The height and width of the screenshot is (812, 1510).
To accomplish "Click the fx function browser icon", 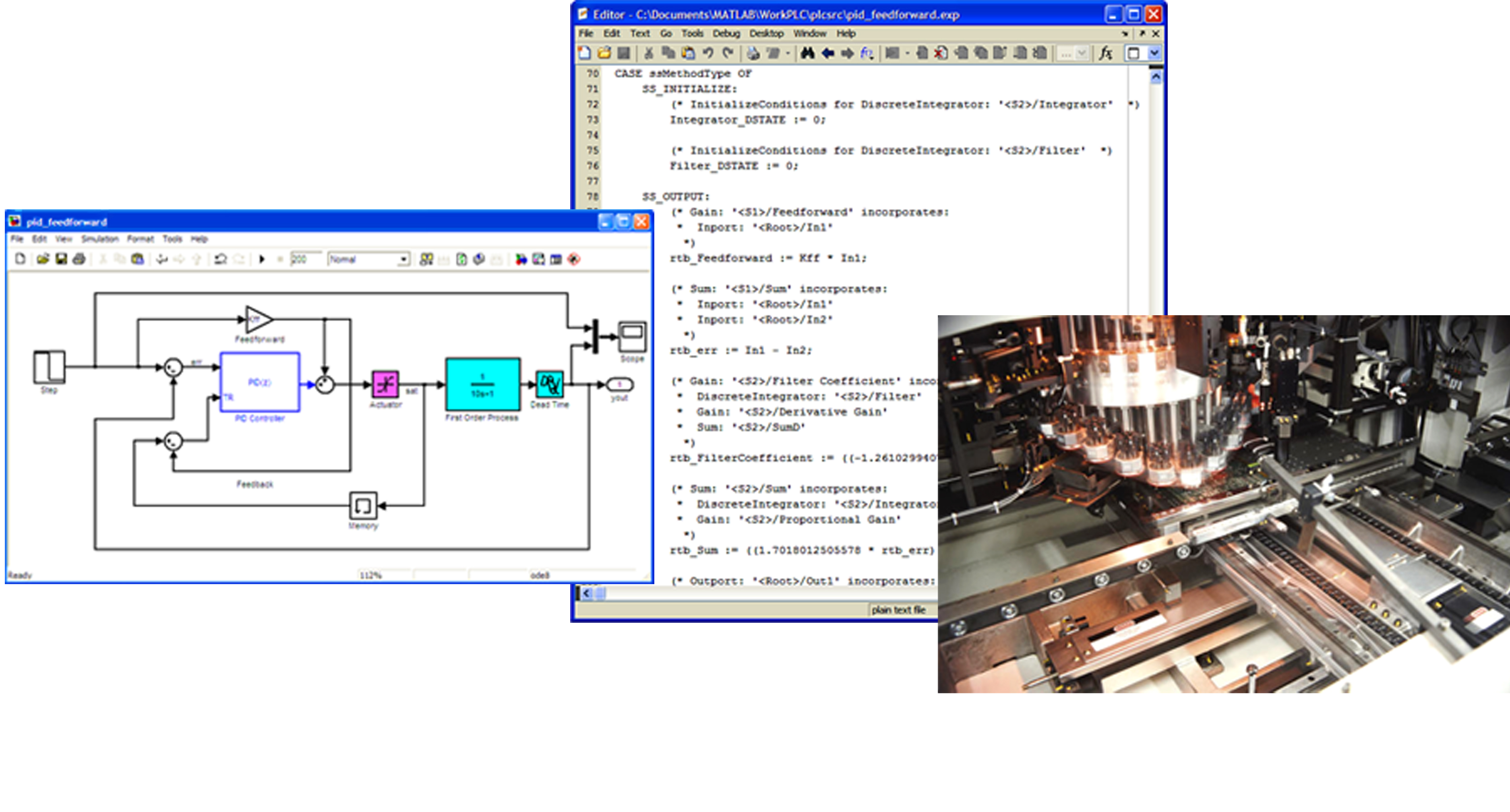I will click(x=1106, y=53).
